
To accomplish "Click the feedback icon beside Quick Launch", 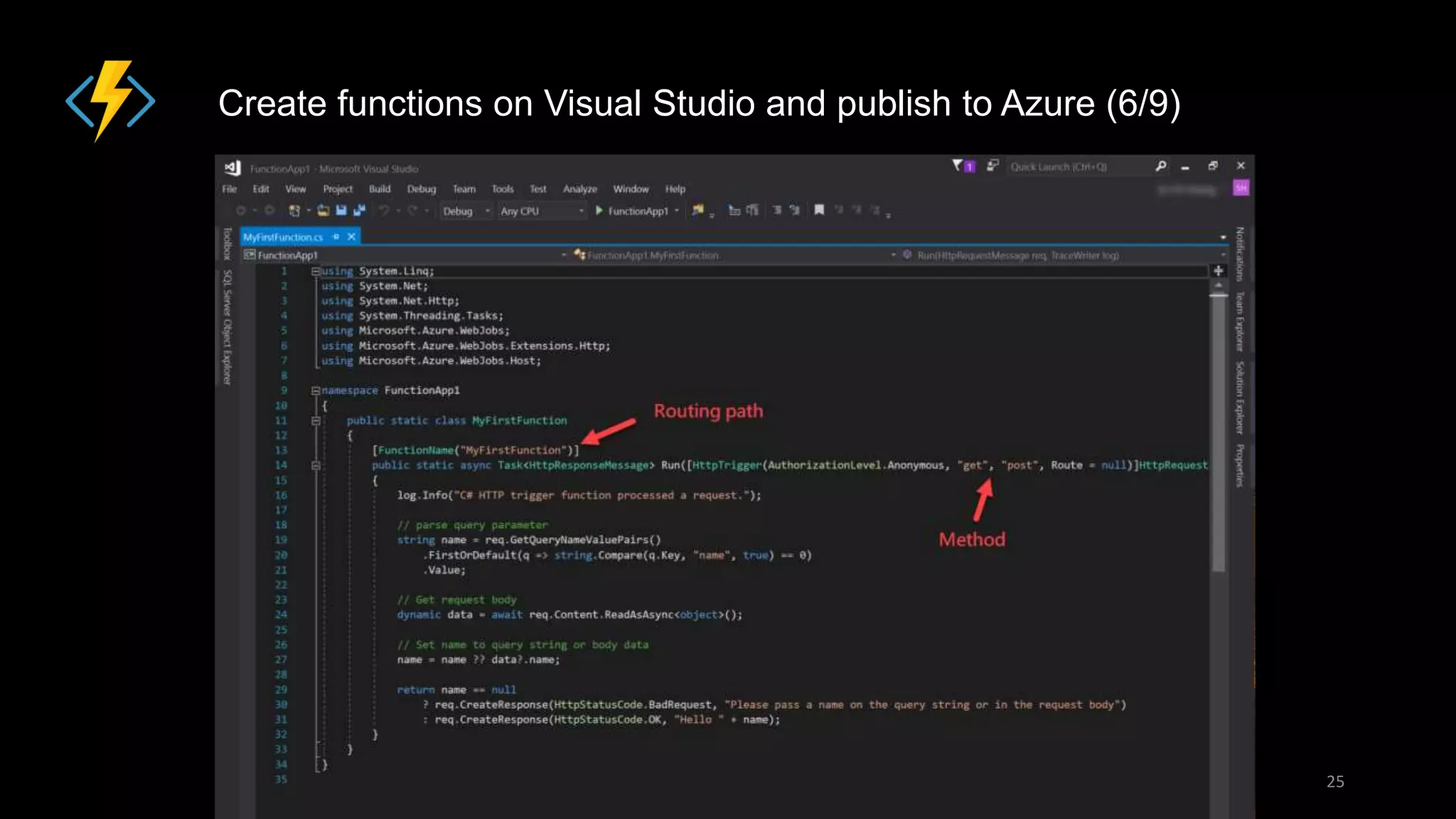I will point(993,166).
